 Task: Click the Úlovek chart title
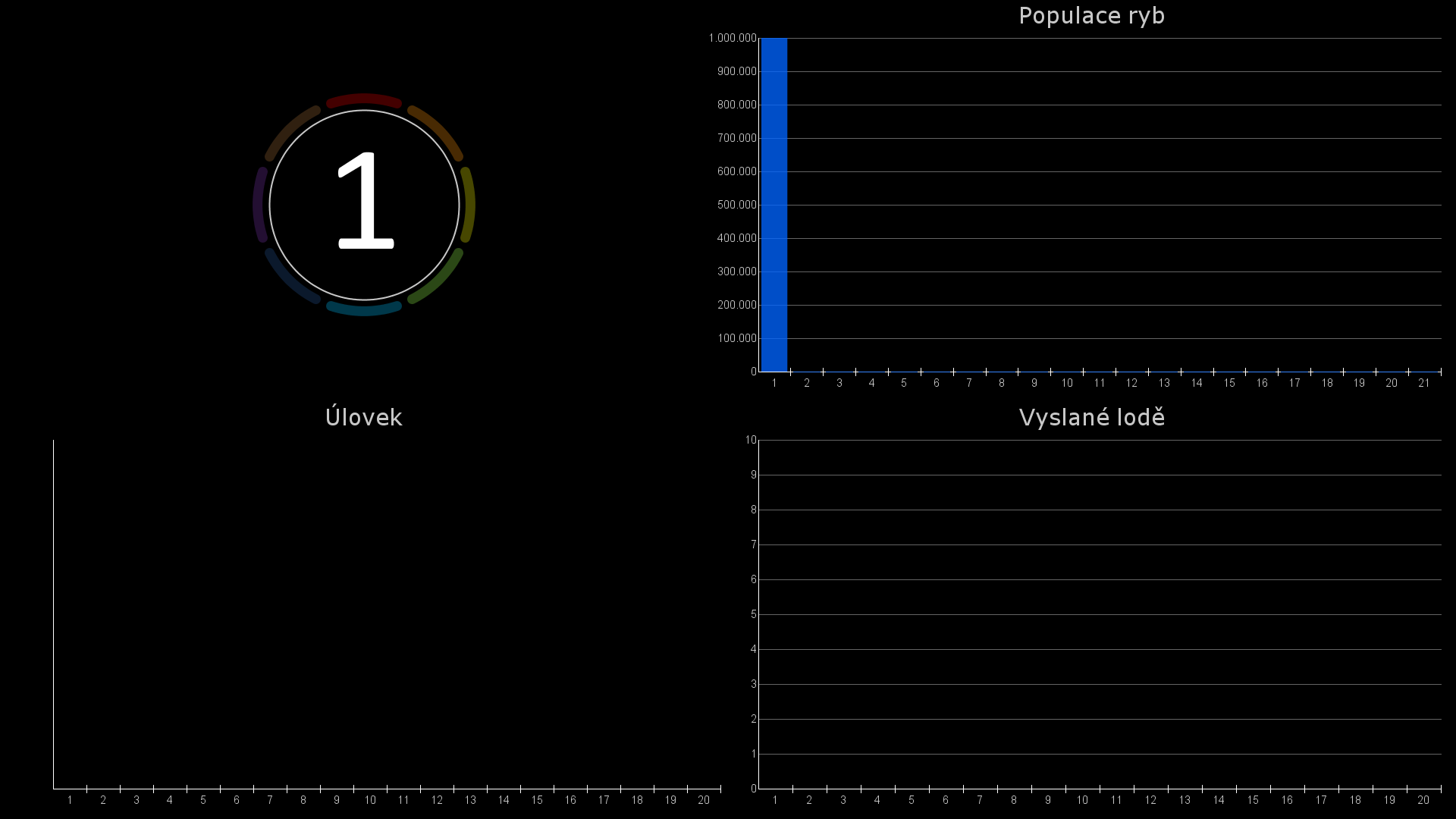[x=363, y=418]
